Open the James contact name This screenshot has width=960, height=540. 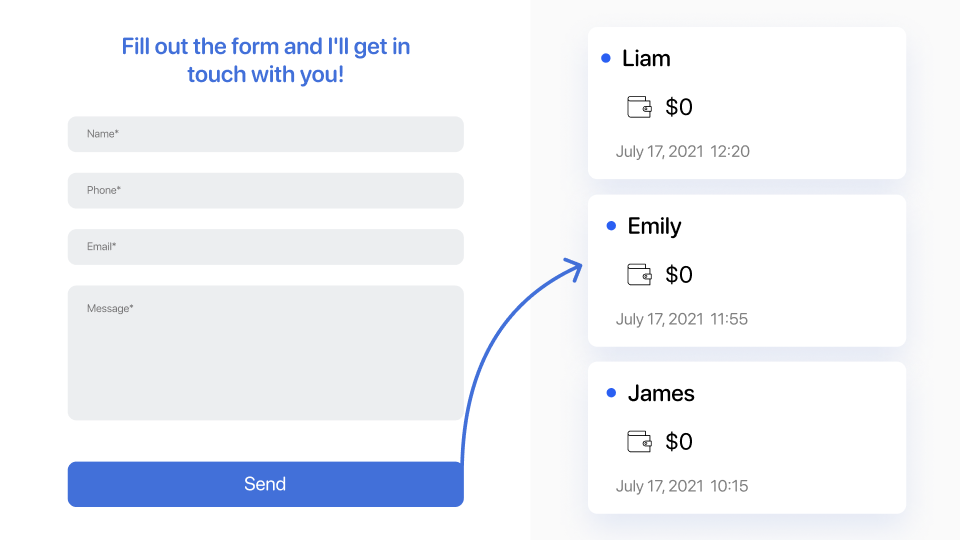660,393
